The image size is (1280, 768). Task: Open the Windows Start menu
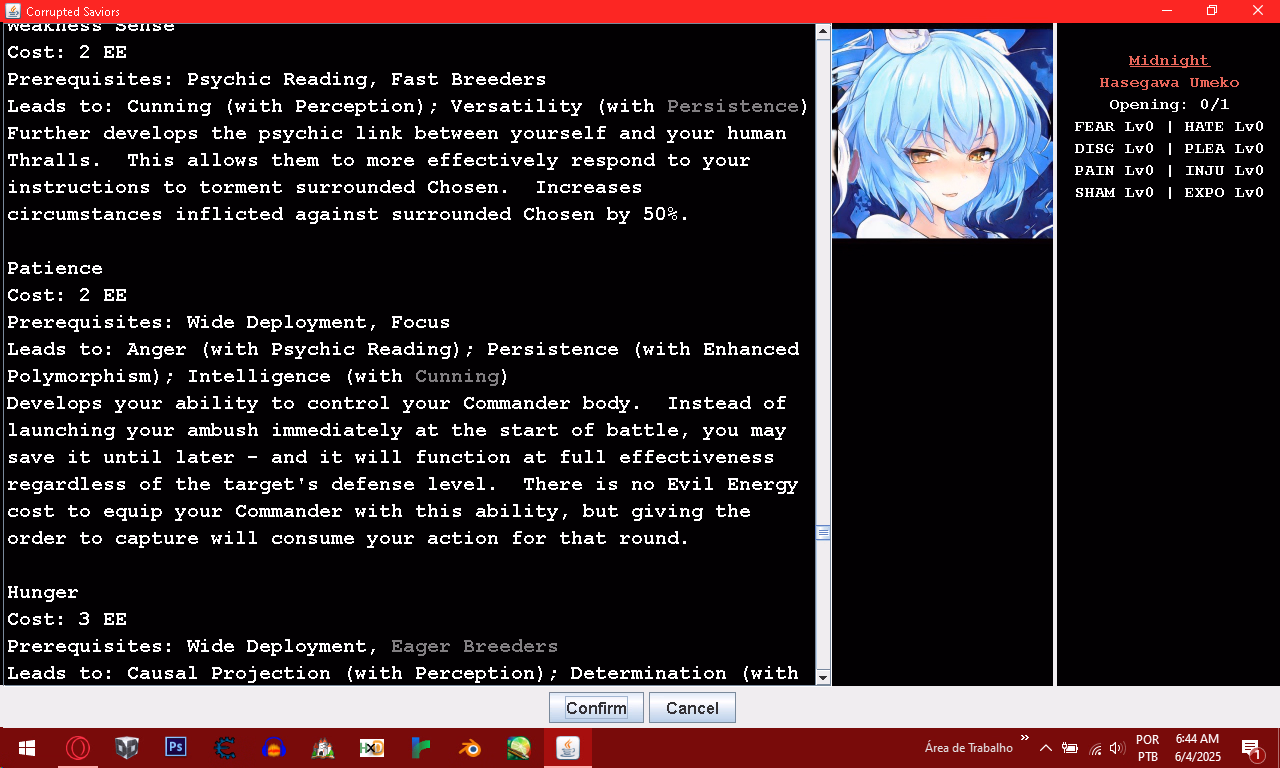pyautogui.click(x=27, y=748)
